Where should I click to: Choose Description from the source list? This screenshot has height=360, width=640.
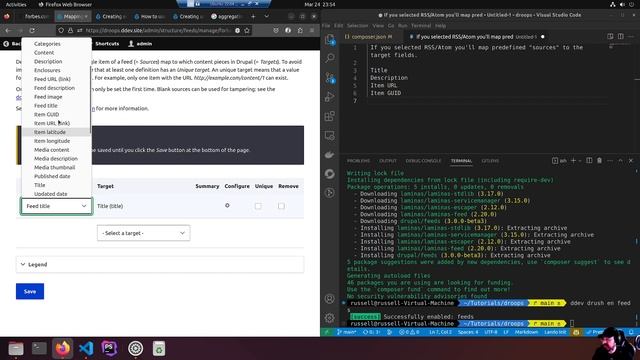tap(48, 61)
